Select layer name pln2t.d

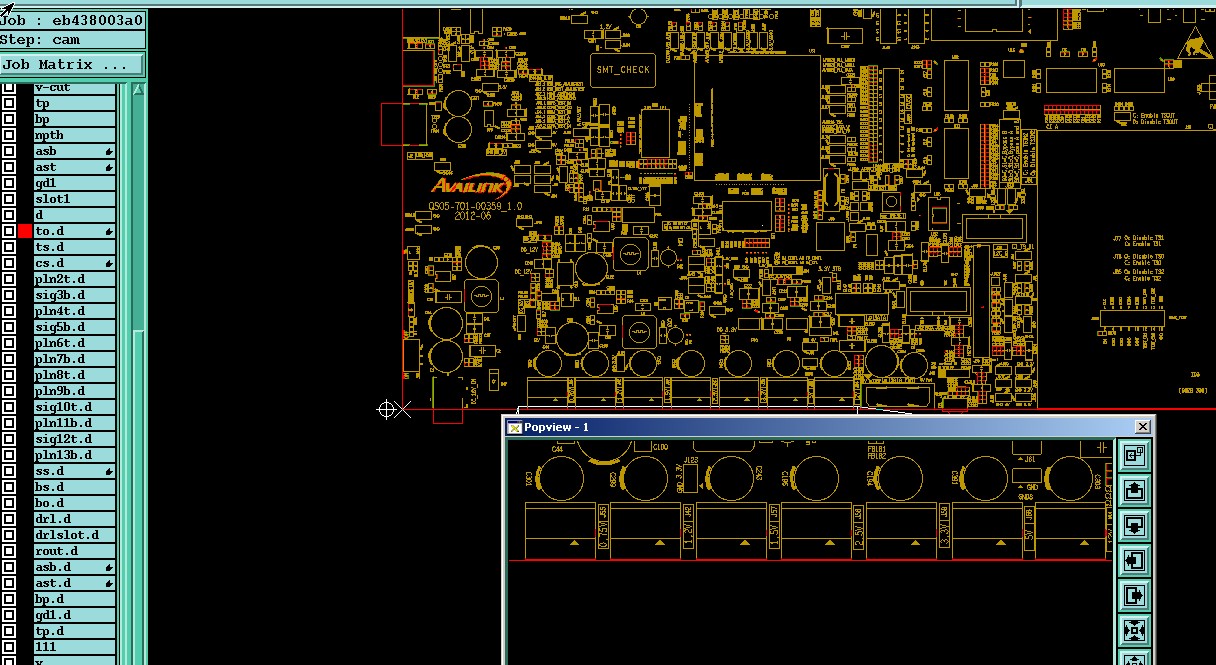pos(75,279)
